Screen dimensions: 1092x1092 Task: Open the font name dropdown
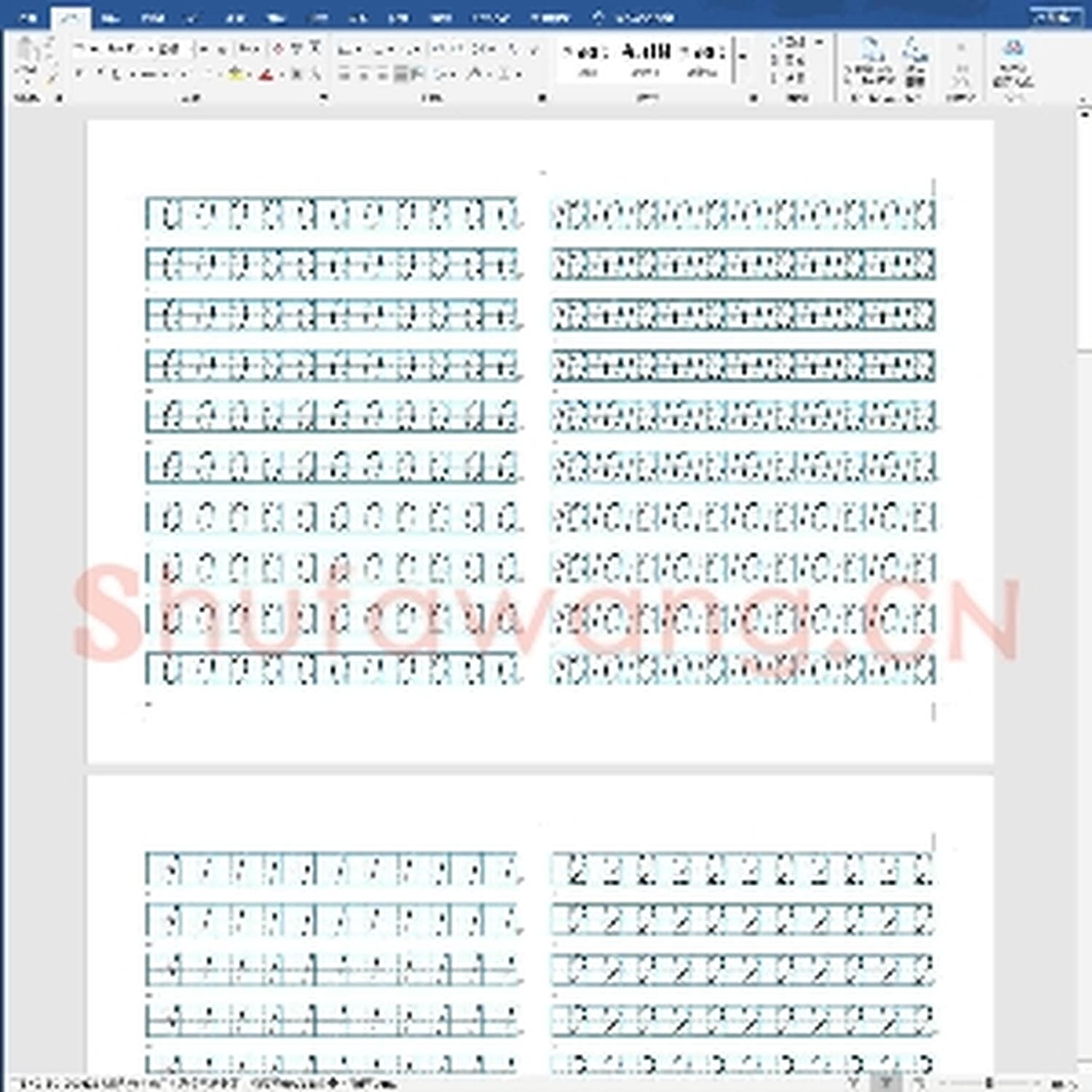[x=151, y=50]
